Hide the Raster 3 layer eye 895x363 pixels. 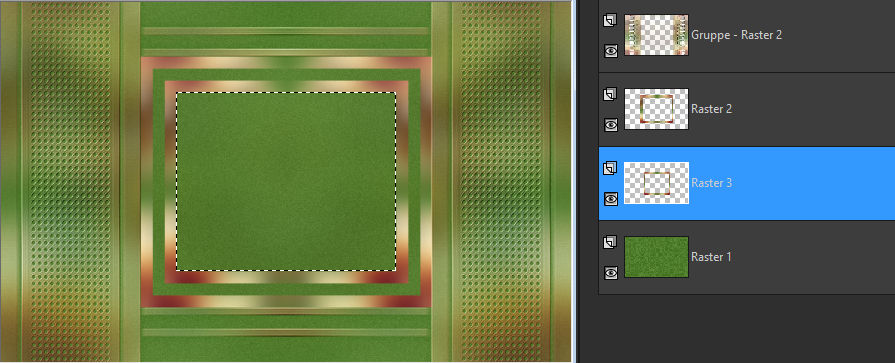[x=611, y=199]
